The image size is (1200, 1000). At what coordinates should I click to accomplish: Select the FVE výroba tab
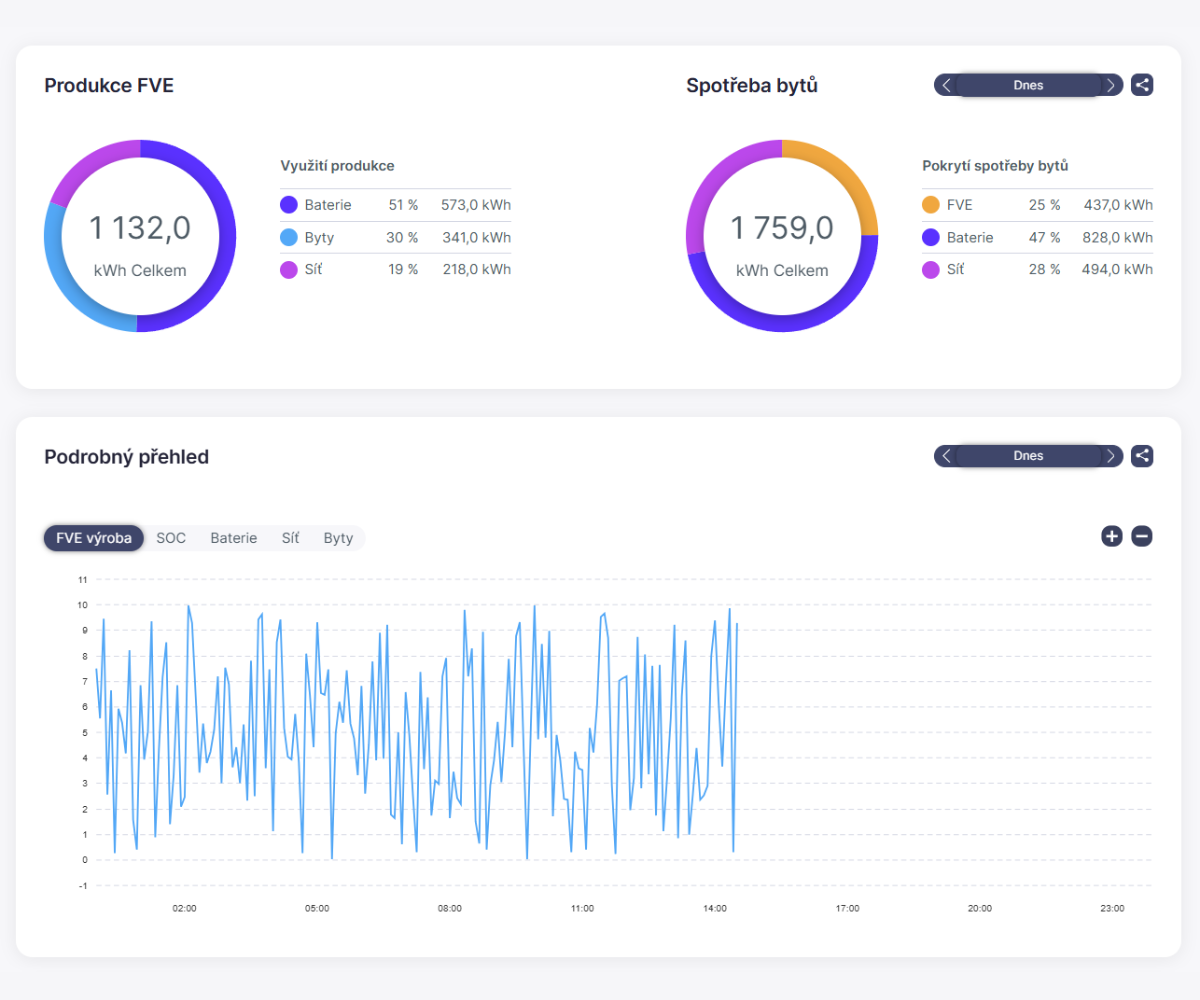pos(94,538)
